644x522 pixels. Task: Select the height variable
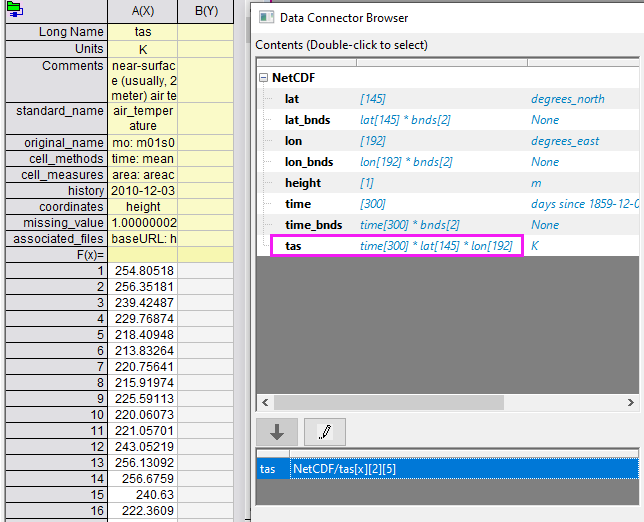coord(303,183)
